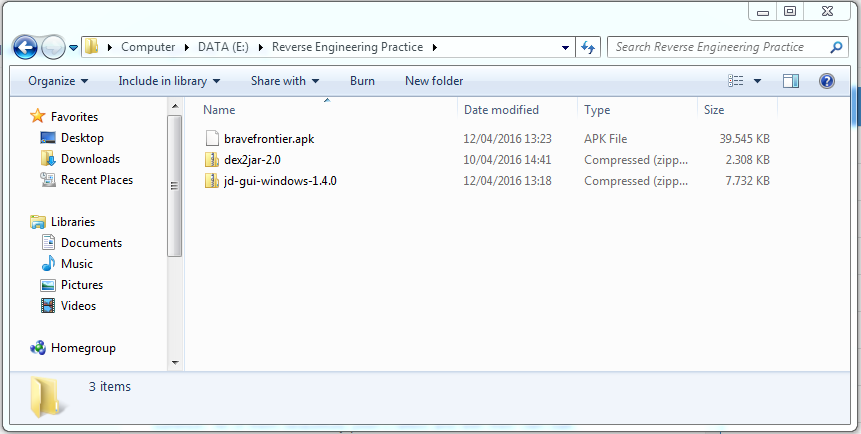
Task: Toggle the preview pane button
Action: point(791,81)
